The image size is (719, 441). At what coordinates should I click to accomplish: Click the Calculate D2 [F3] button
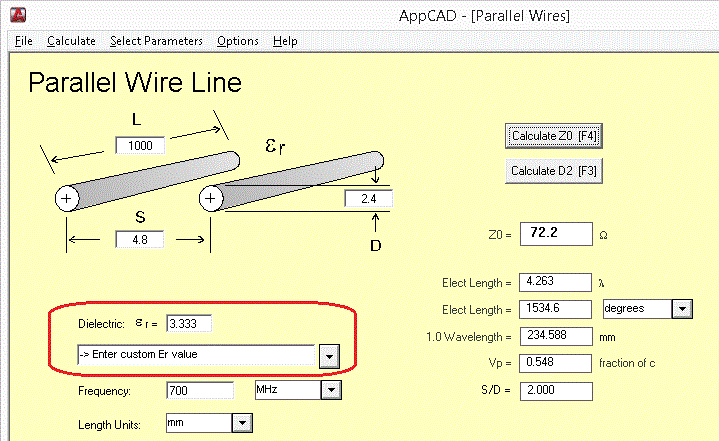click(553, 171)
